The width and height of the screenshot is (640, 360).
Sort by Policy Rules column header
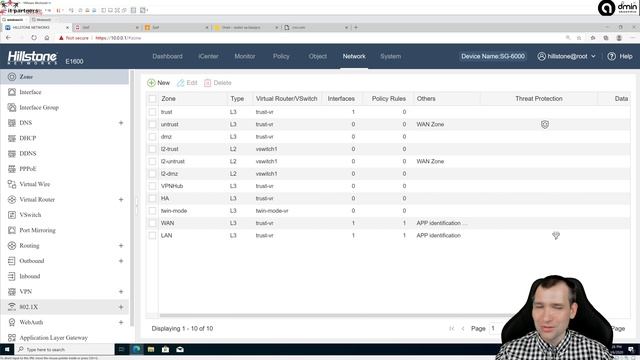pyautogui.click(x=389, y=99)
